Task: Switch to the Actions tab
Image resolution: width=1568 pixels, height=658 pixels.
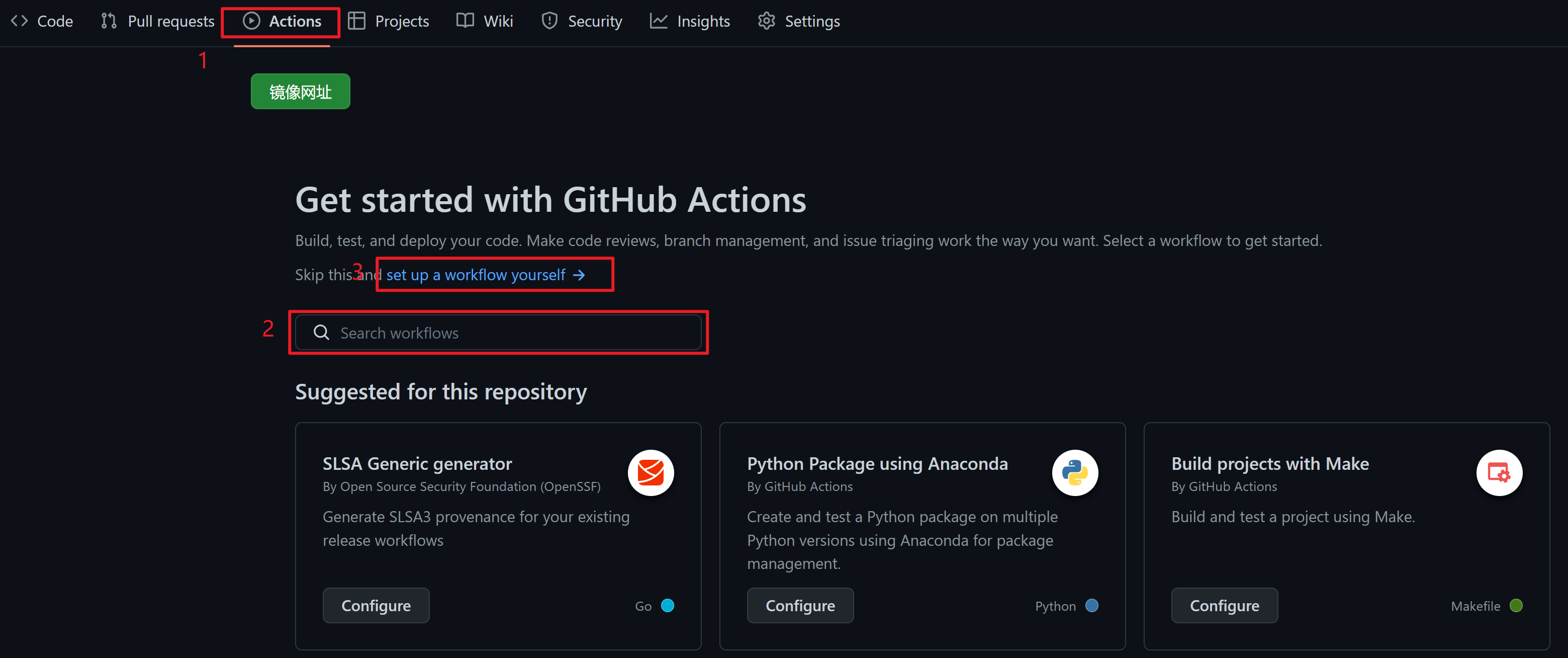Action: 282,21
